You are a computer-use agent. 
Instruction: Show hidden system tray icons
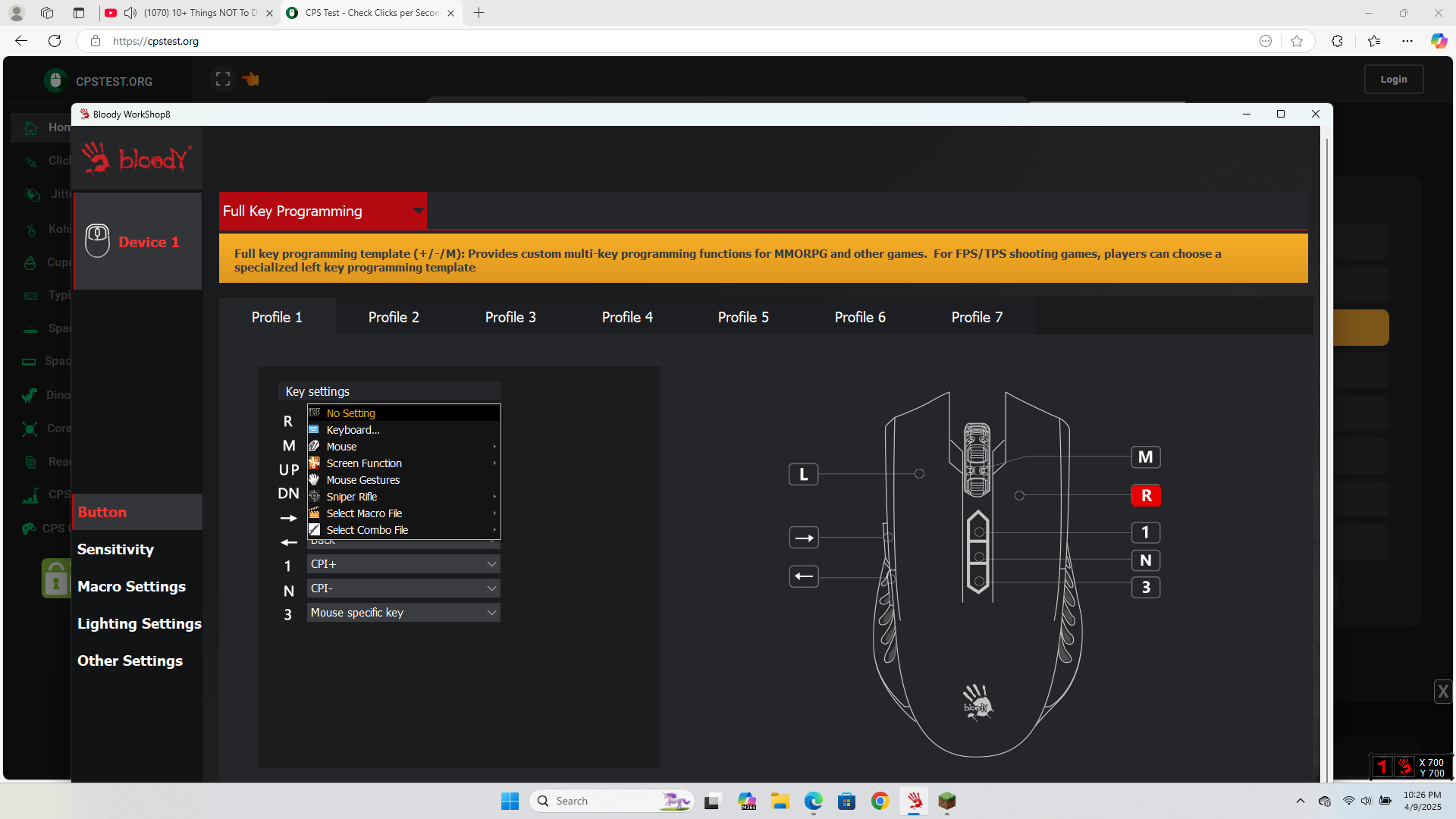click(x=1300, y=801)
